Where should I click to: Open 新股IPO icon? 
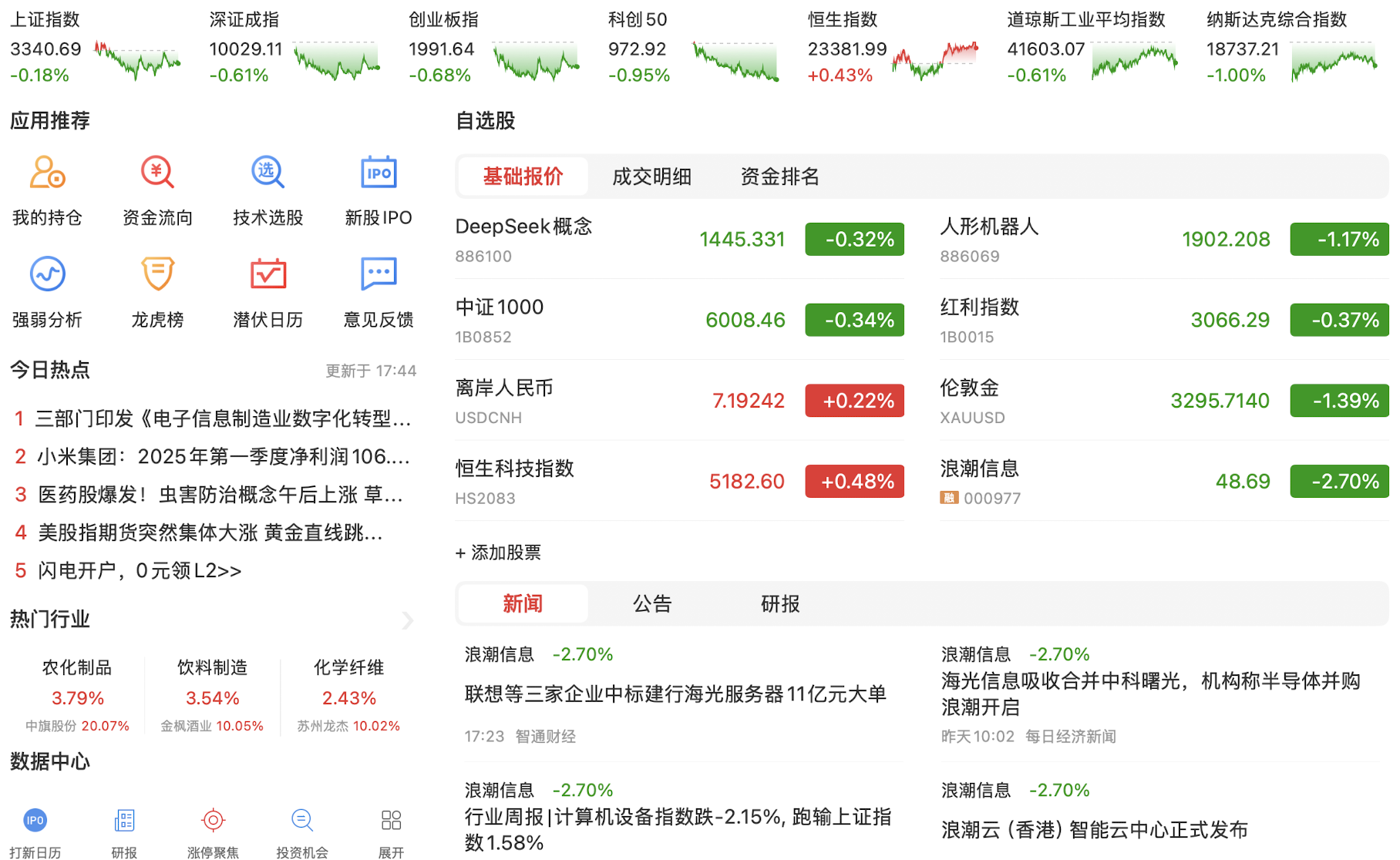pyautogui.click(x=379, y=173)
